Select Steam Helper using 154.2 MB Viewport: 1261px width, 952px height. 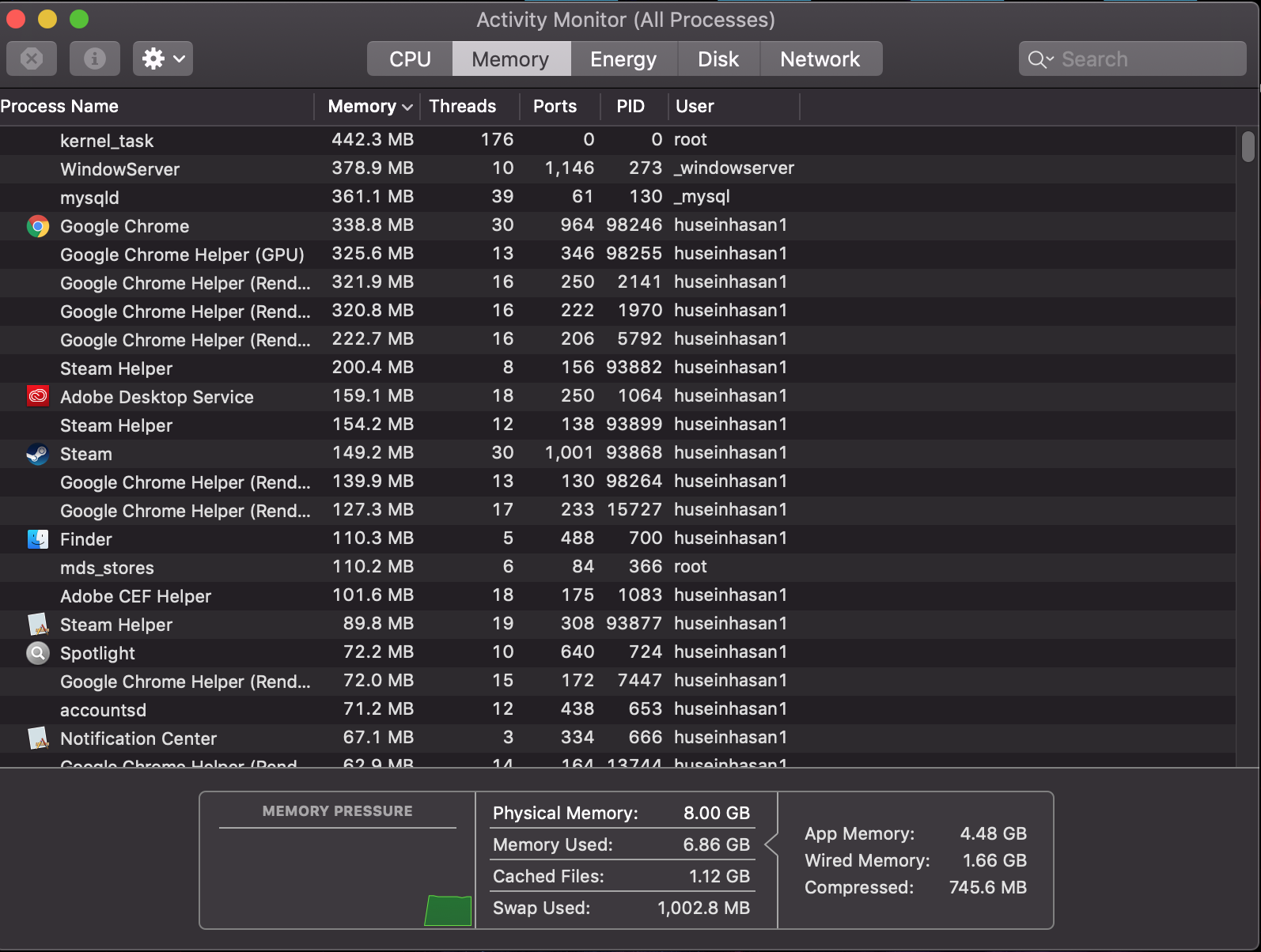[617, 425]
